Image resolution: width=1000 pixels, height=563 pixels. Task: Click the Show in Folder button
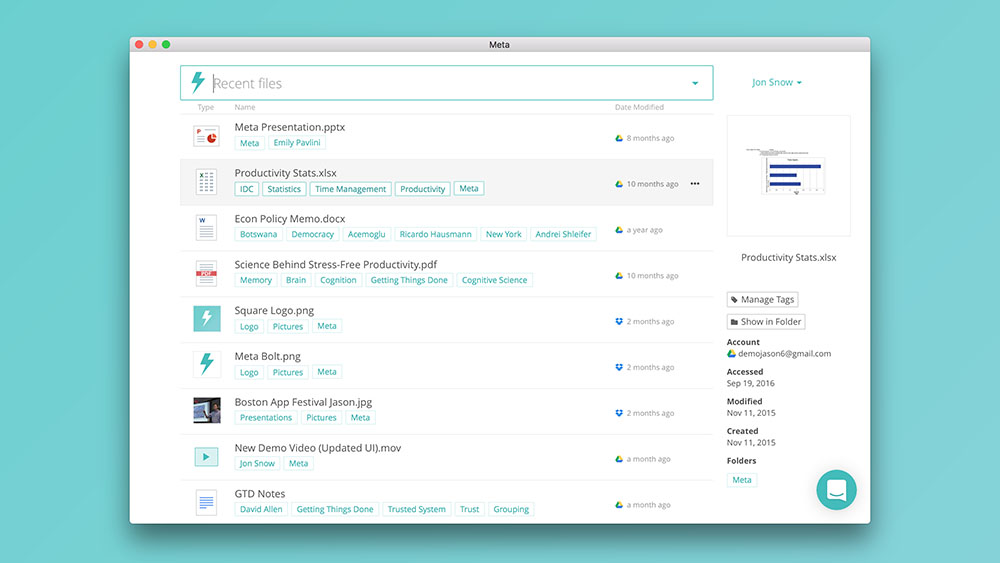(766, 322)
